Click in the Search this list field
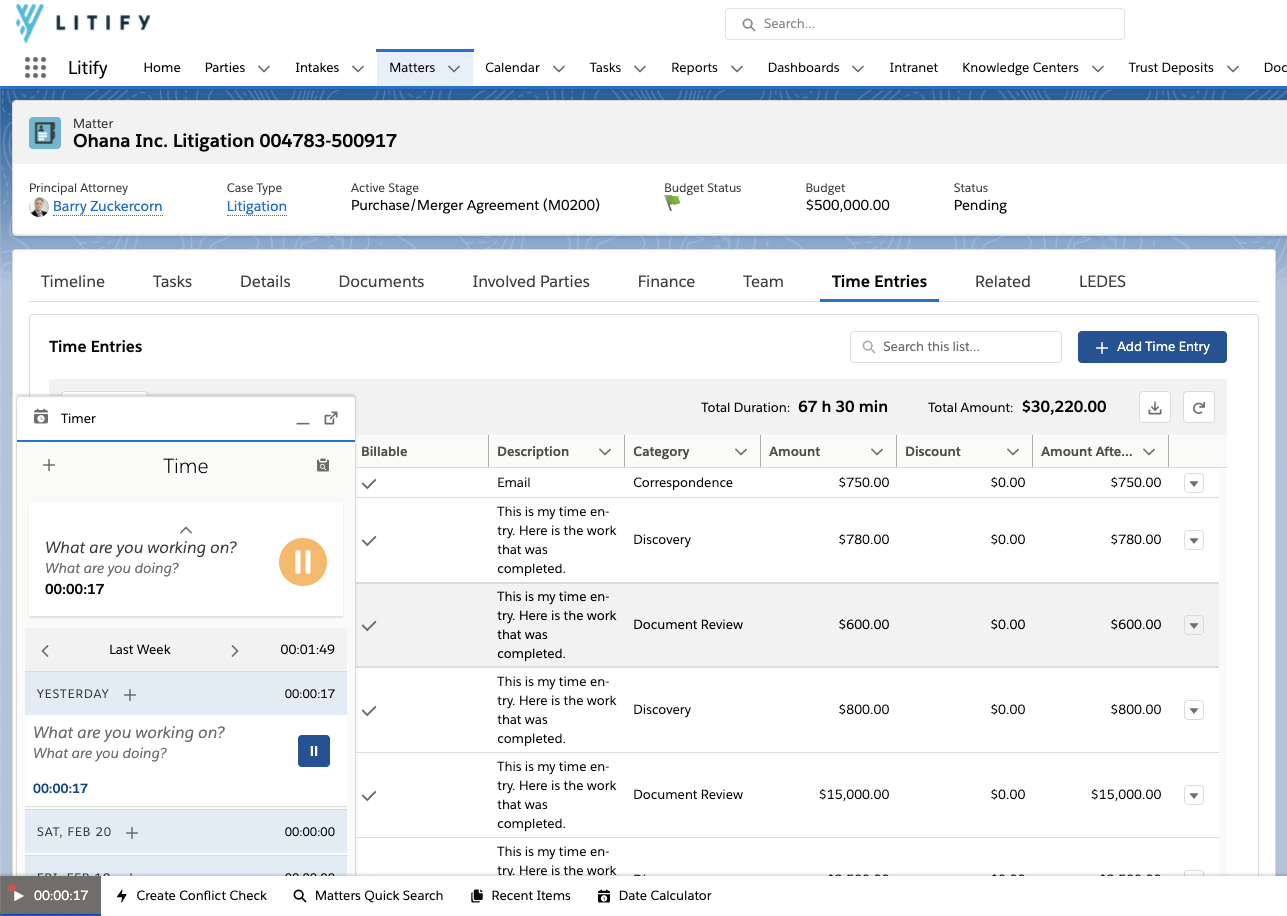 pos(955,346)
